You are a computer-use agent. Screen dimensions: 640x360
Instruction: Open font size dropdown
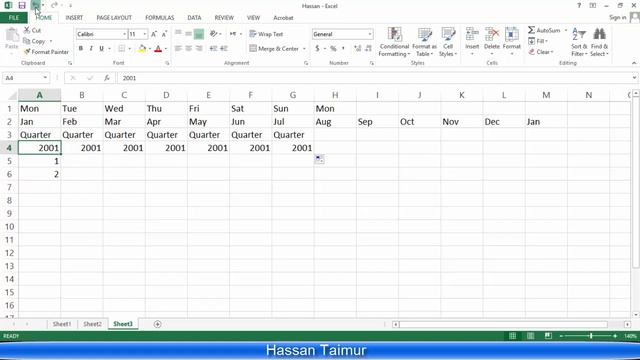tap(144, 34)
